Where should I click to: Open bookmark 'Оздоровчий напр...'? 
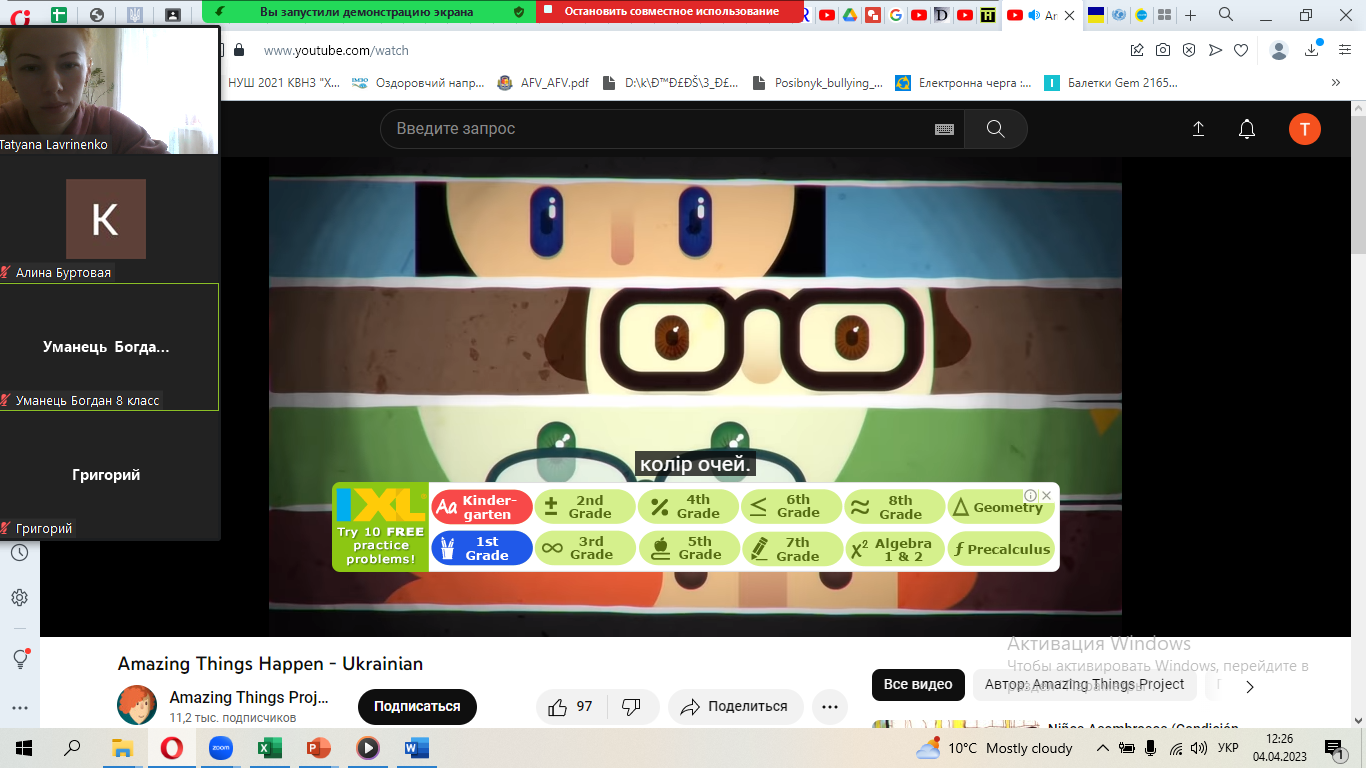point(418,83)
